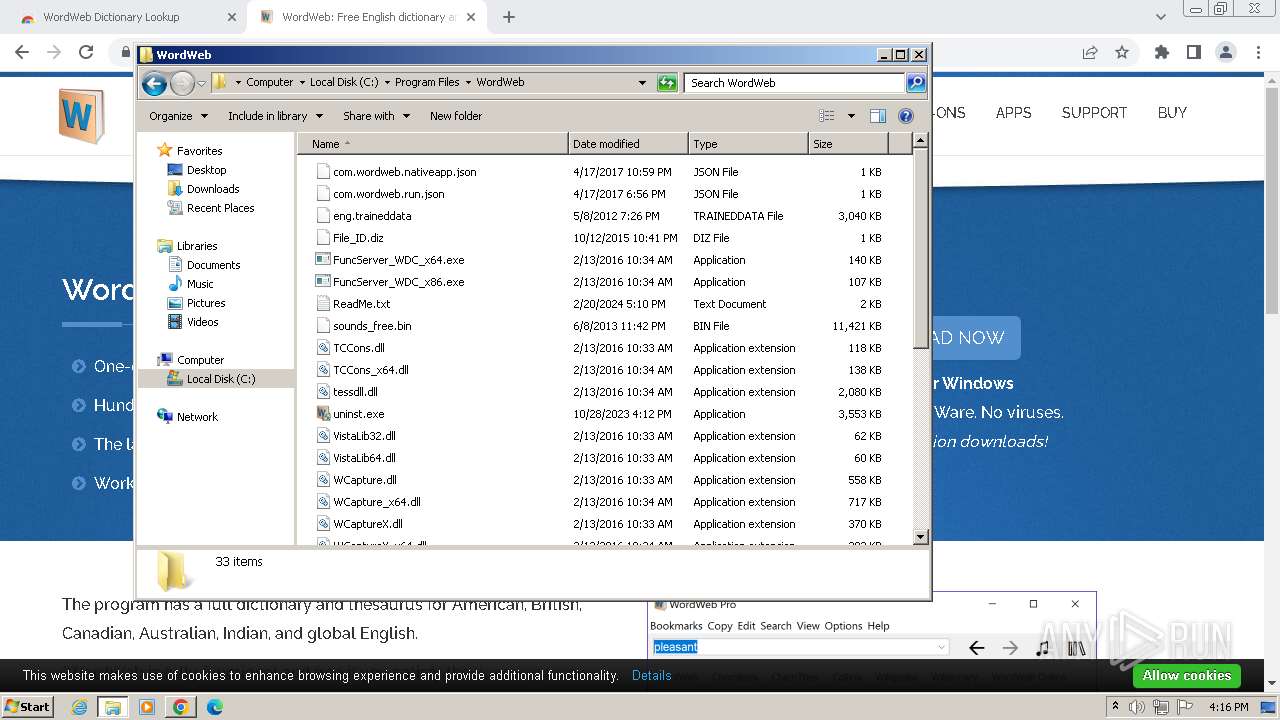This screenshot has height=720, width=1280.
Task: Open the cookie Details link
Action: click(x=652, y=676)
